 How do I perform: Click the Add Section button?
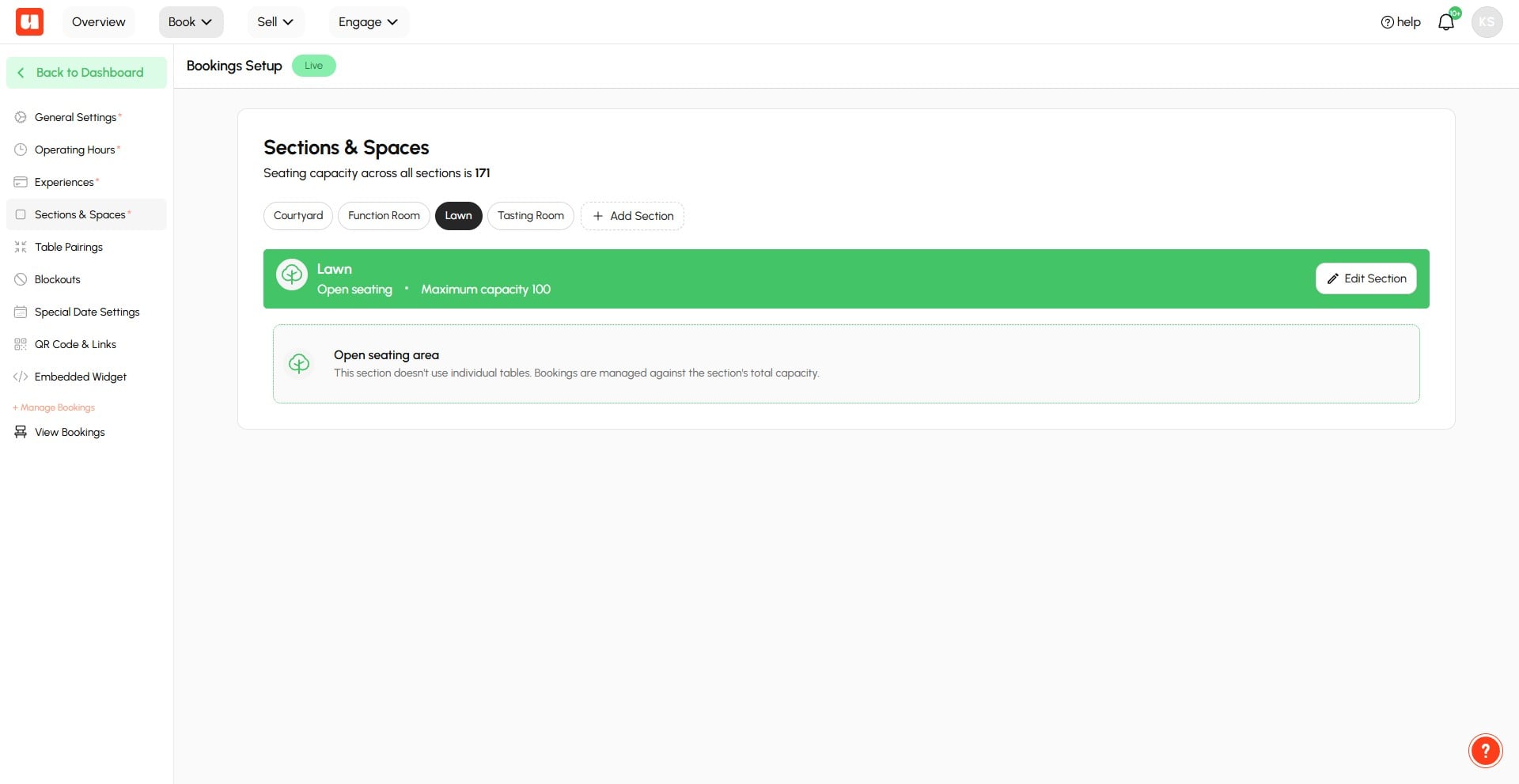point(632,216)
